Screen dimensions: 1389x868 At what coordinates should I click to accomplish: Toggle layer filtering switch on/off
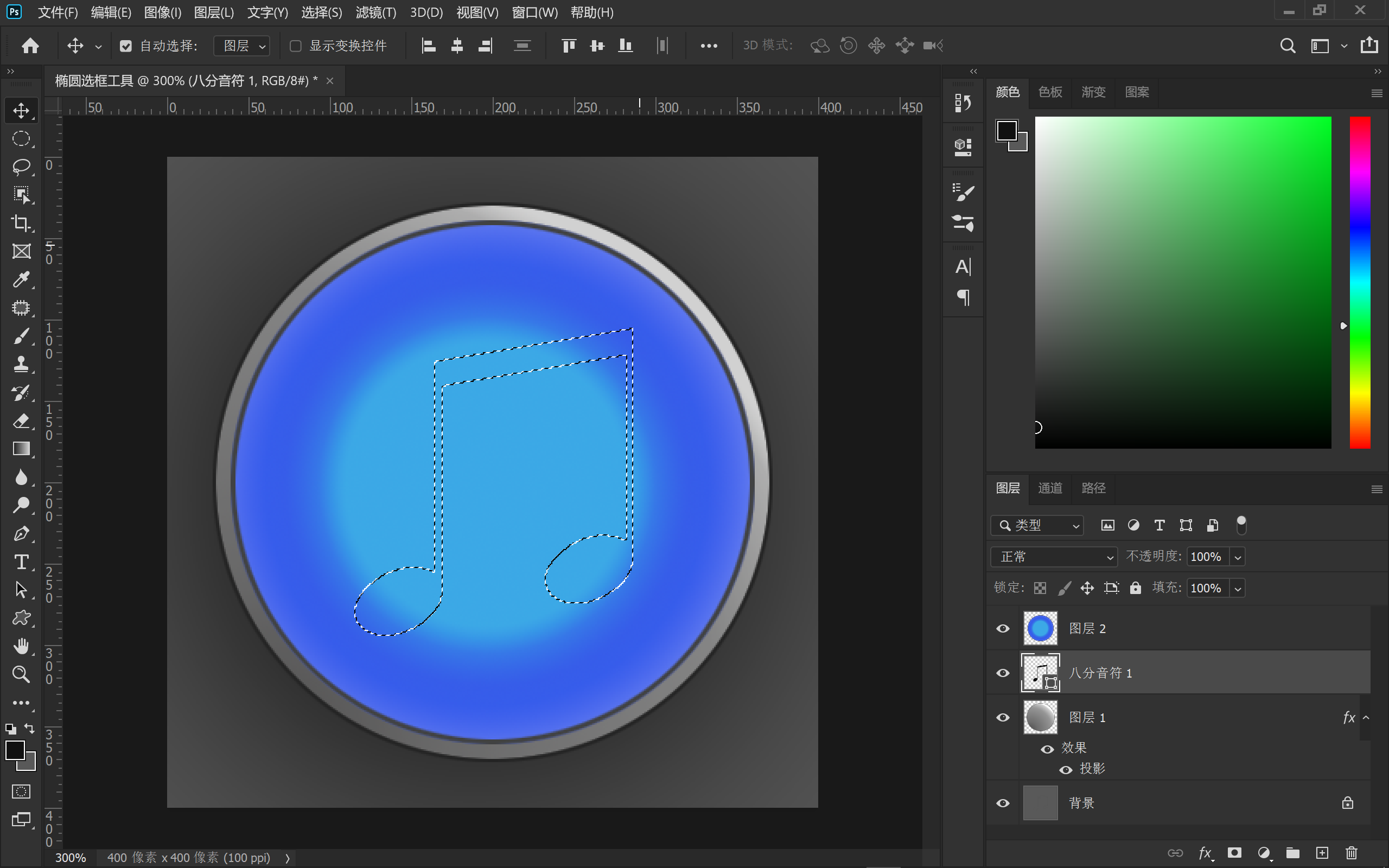(1241, 525)
